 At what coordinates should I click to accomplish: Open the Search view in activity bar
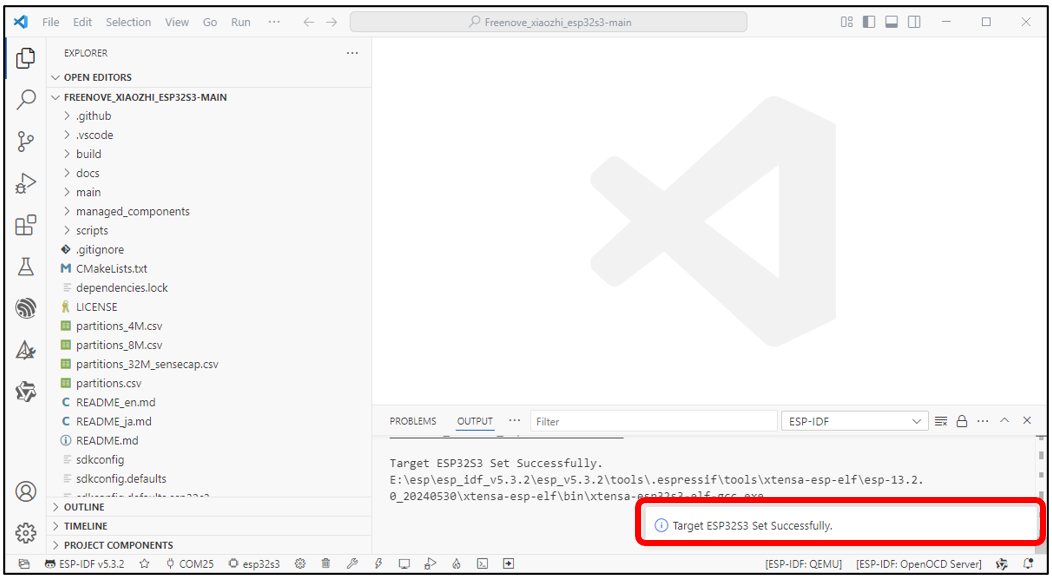click(25, 100)
